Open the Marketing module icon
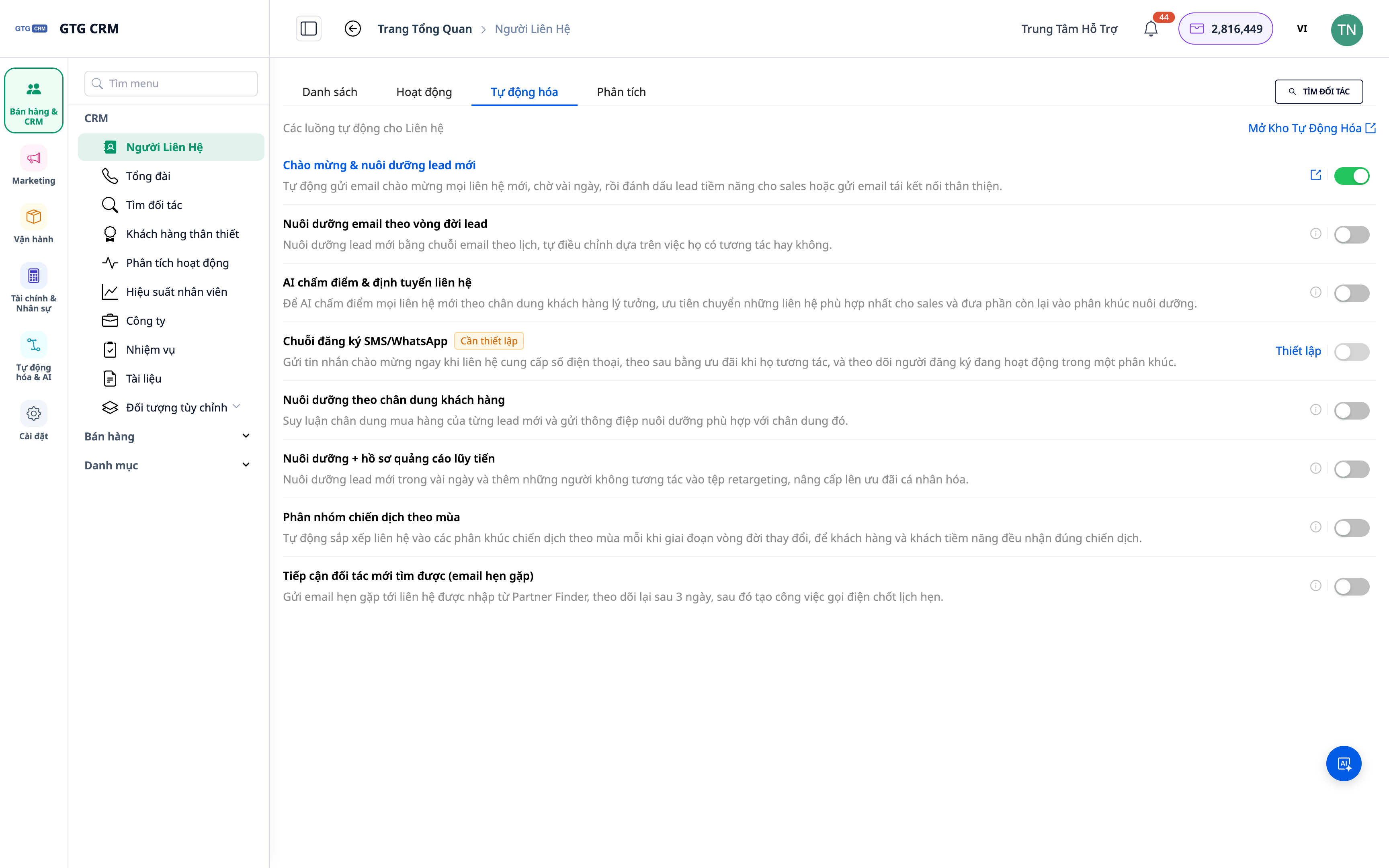Image resolution: width=1389 pixels, height=868 pixels. 33,158
